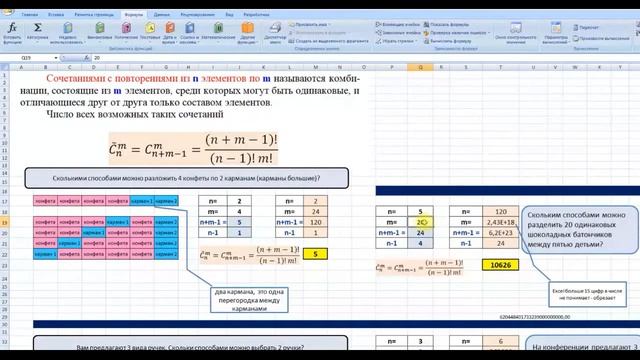Click the AutoSum sigma icon
This screenshot has width=640, height=360.
point(38,28)
